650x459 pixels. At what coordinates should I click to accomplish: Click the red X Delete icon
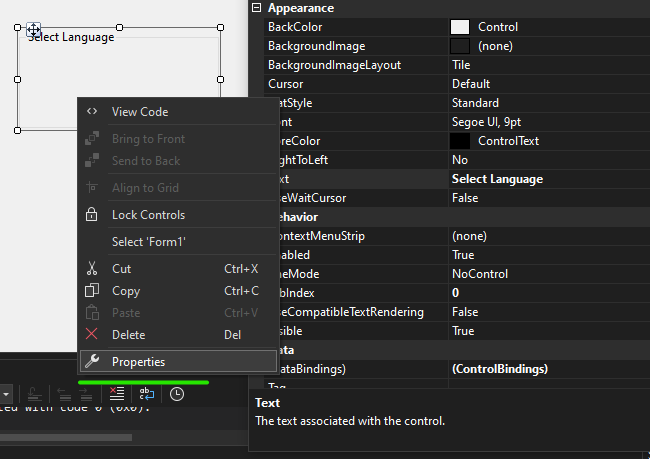[x=92, y=335]
